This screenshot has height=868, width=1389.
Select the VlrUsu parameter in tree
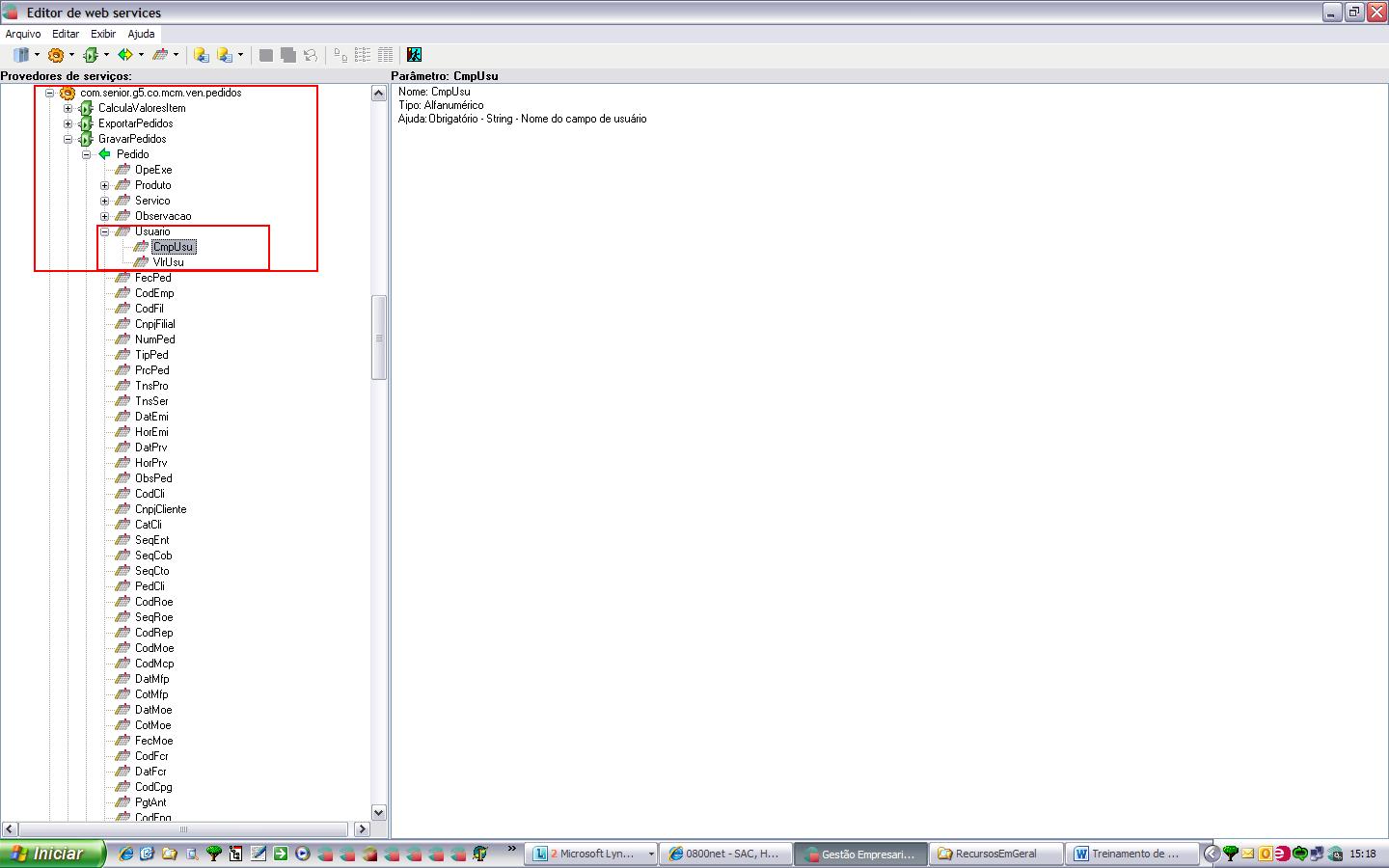[x=168, y=262]
